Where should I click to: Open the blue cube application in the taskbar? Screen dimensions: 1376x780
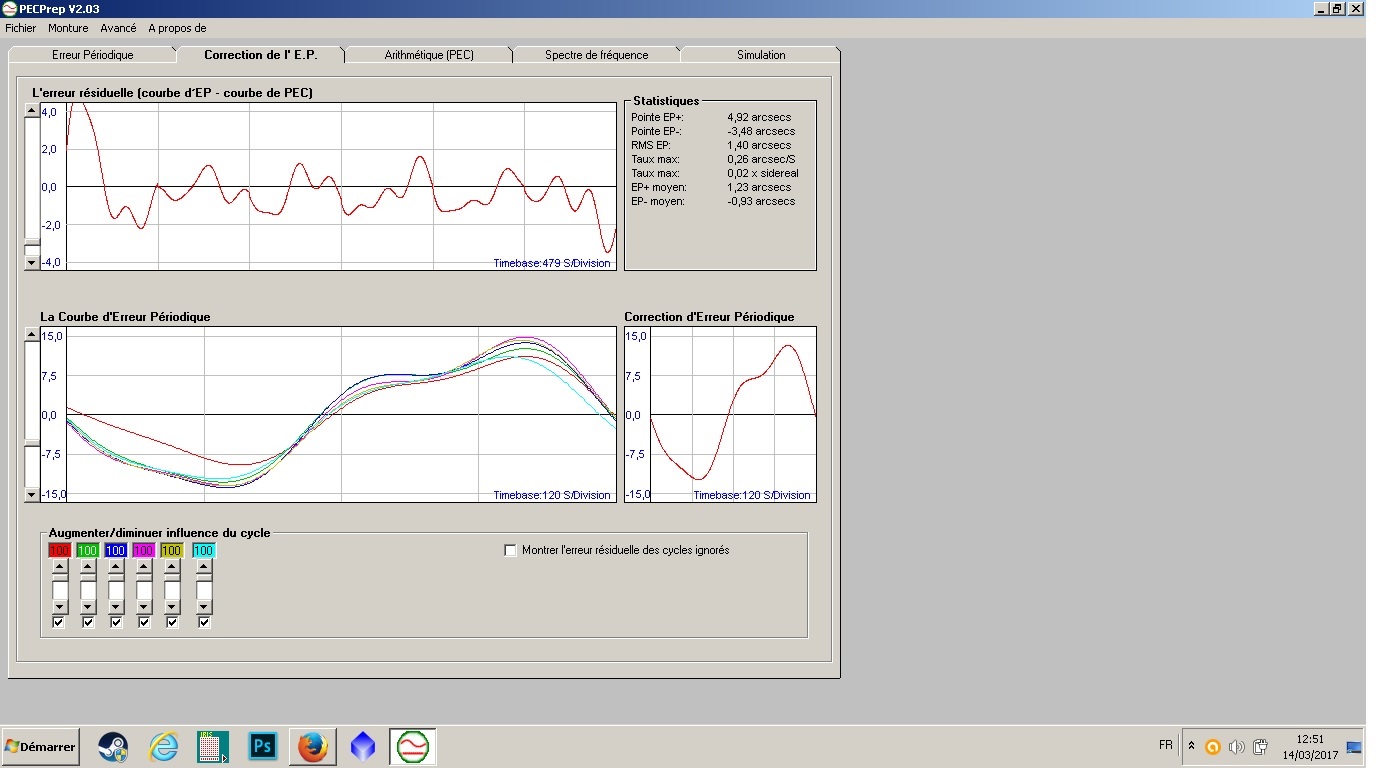[363, 747]
